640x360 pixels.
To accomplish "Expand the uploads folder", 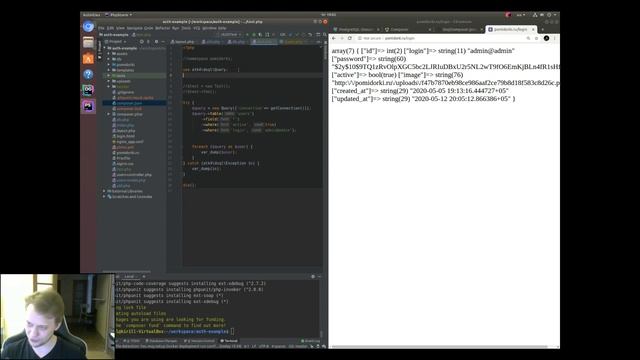I will coord(109,81).
